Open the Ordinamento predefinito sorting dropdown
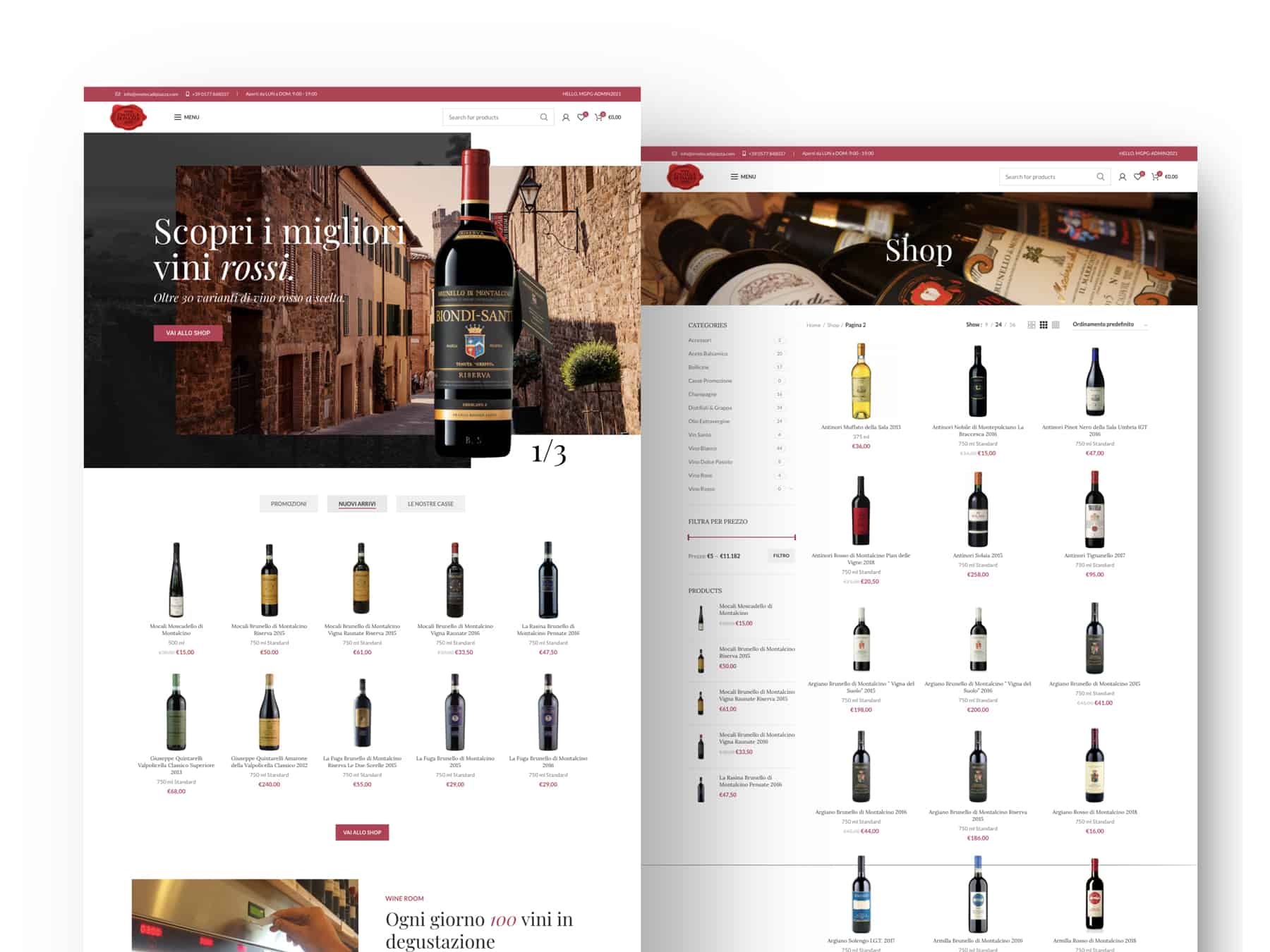Screen dimensions: 1270x952 (x=1110, y=324)
